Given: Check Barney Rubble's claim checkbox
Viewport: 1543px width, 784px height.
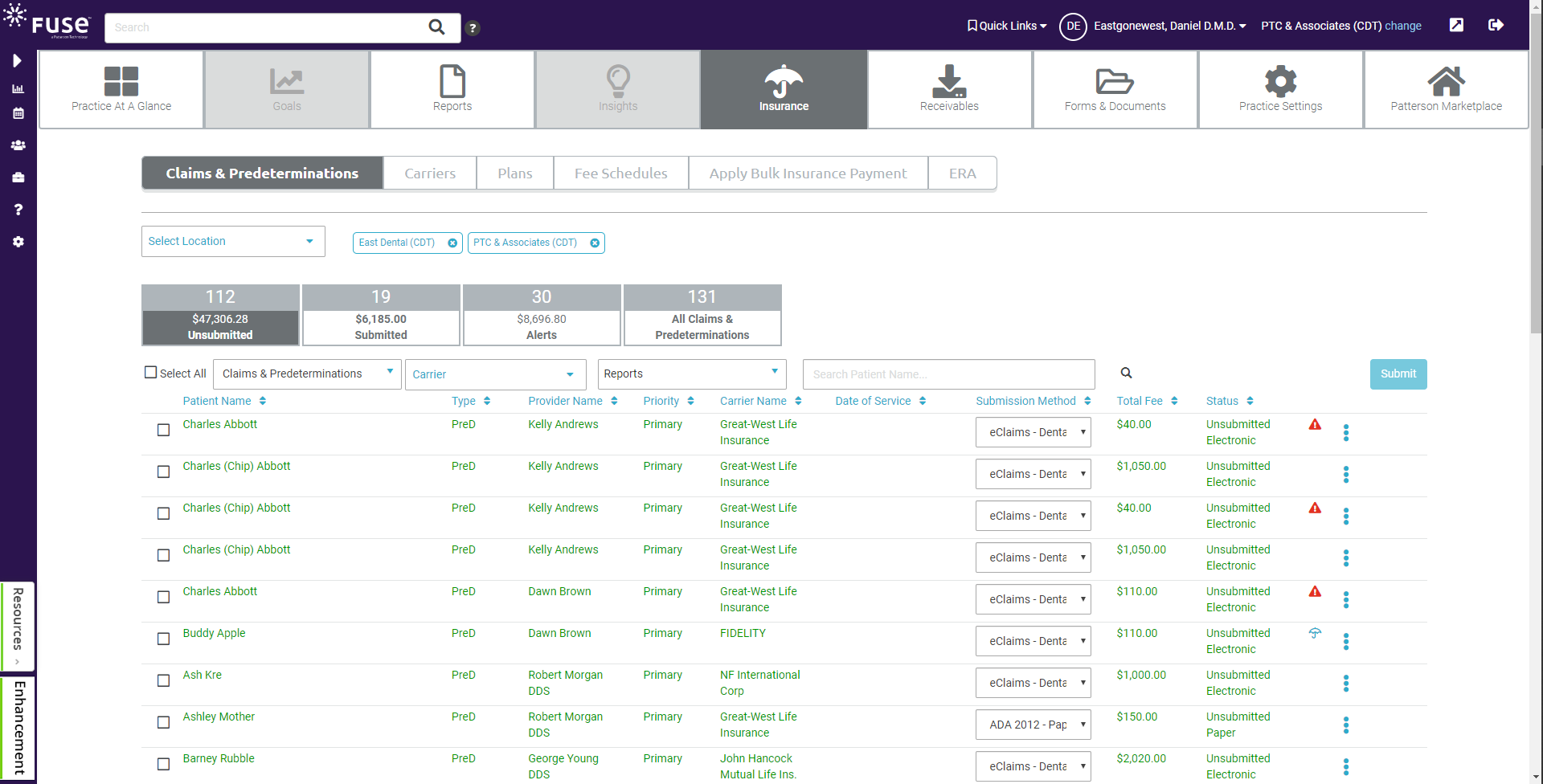Looking at the screenshot, I should click(x=163, y=764).
